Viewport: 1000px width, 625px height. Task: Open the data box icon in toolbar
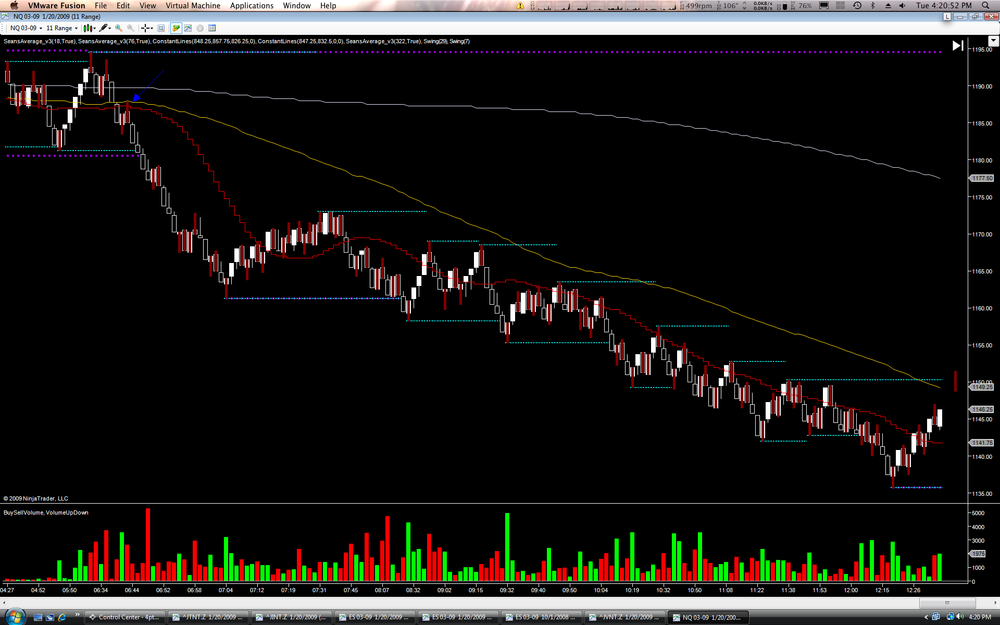(161, 28)
